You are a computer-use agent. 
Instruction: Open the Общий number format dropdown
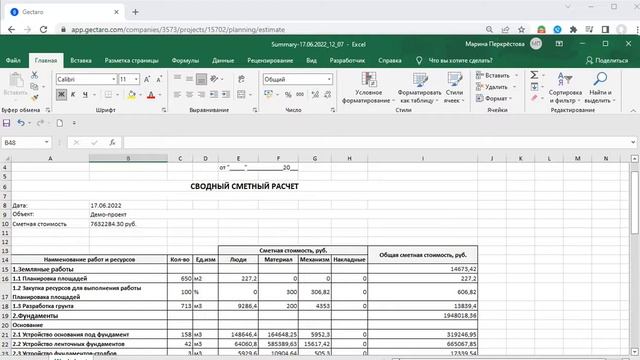[329, 79]
